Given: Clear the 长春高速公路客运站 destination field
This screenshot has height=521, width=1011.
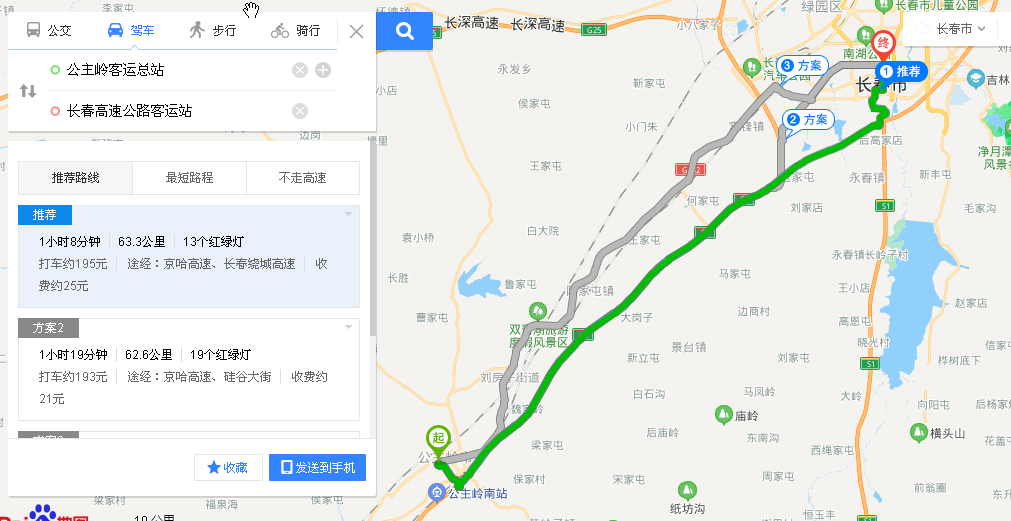Looking at the screenshot, I should pyautogui.click(x=300, y=111).
